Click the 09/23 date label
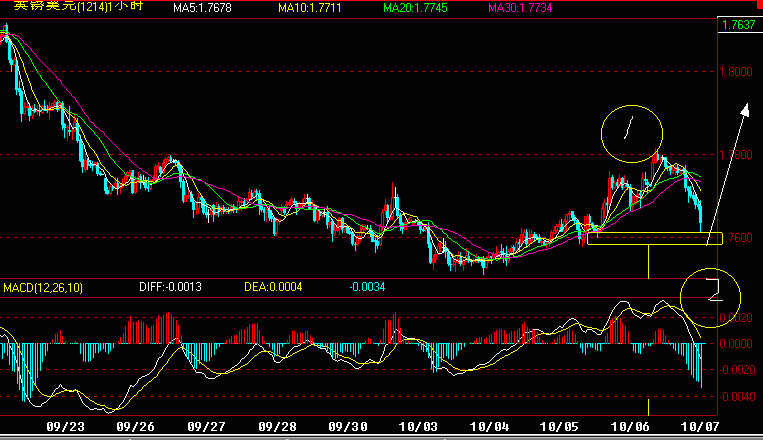Image resolution: width=763 pixels, height=440 pixels. click(x=65, y=427)
